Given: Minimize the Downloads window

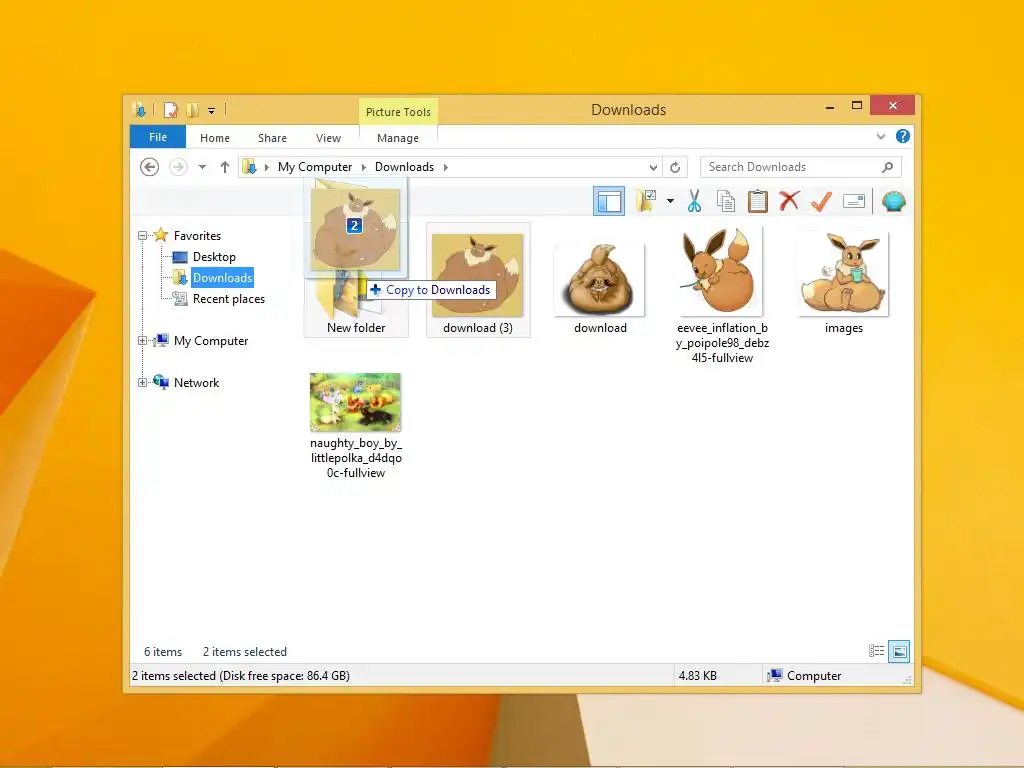Looking at the screenshot, I should point(830,106).
